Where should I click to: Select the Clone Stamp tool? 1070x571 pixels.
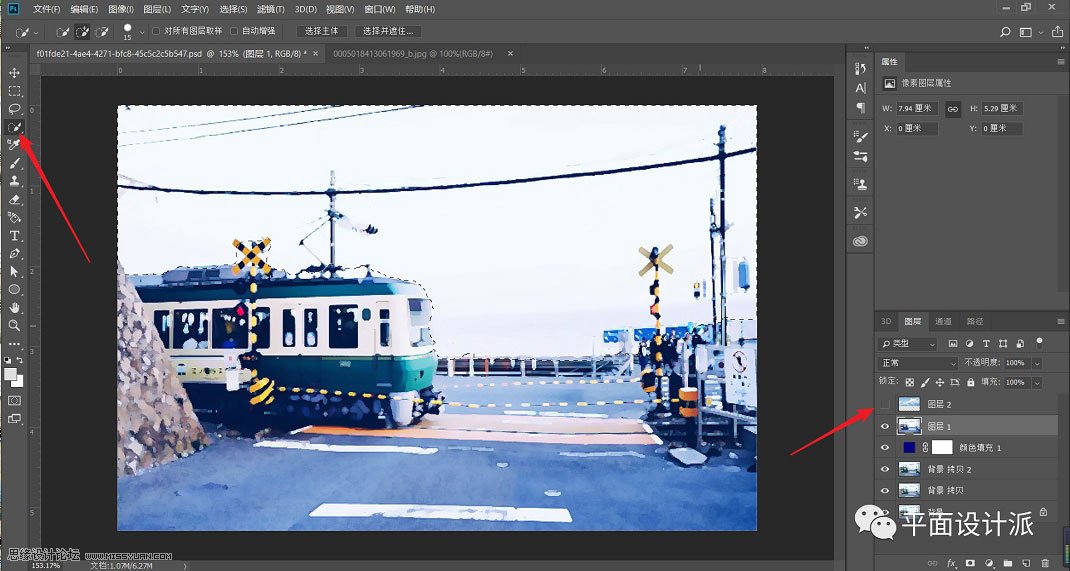click(14, 181)
